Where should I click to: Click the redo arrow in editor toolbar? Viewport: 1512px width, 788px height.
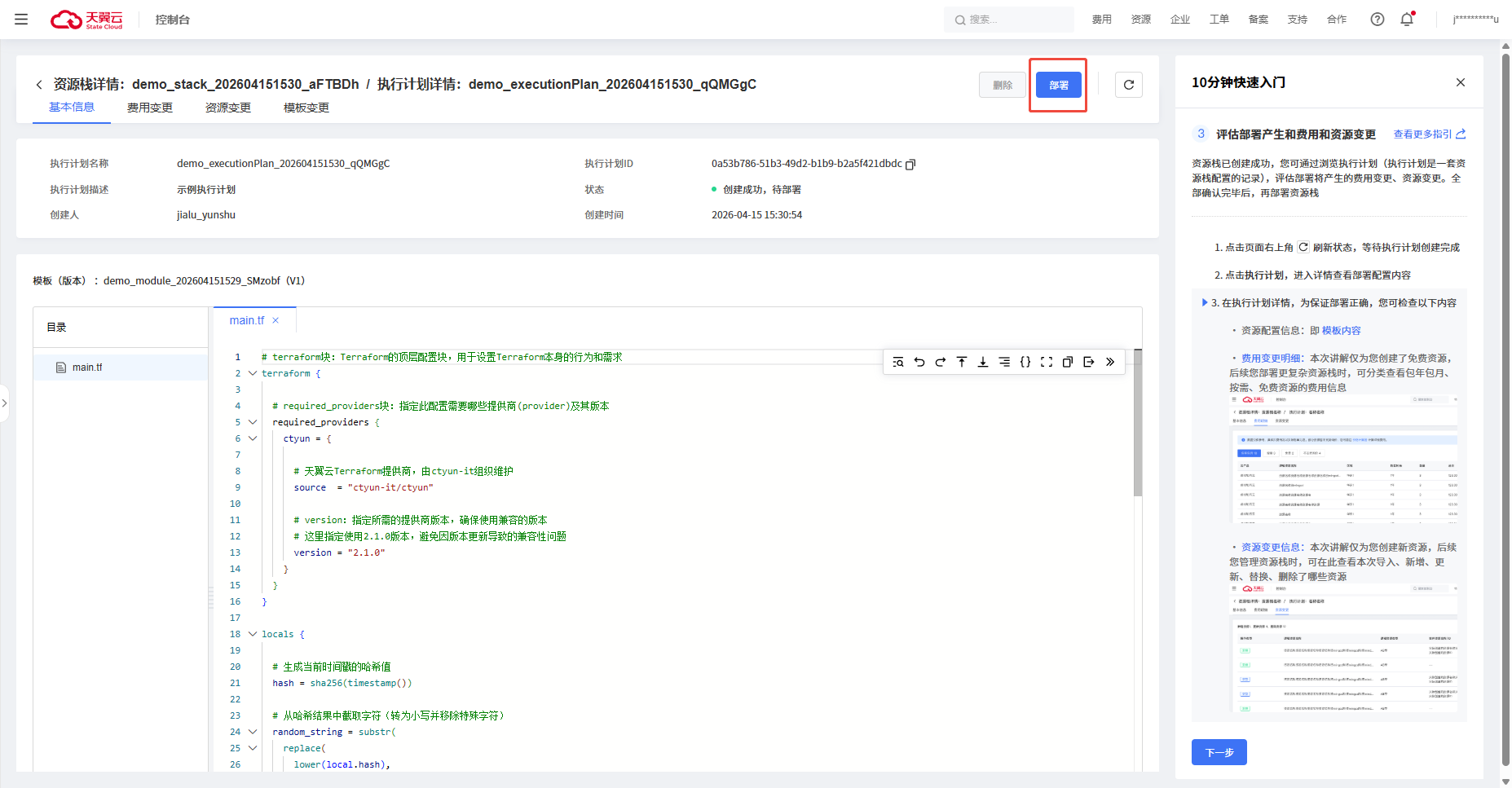coord(941,362)
